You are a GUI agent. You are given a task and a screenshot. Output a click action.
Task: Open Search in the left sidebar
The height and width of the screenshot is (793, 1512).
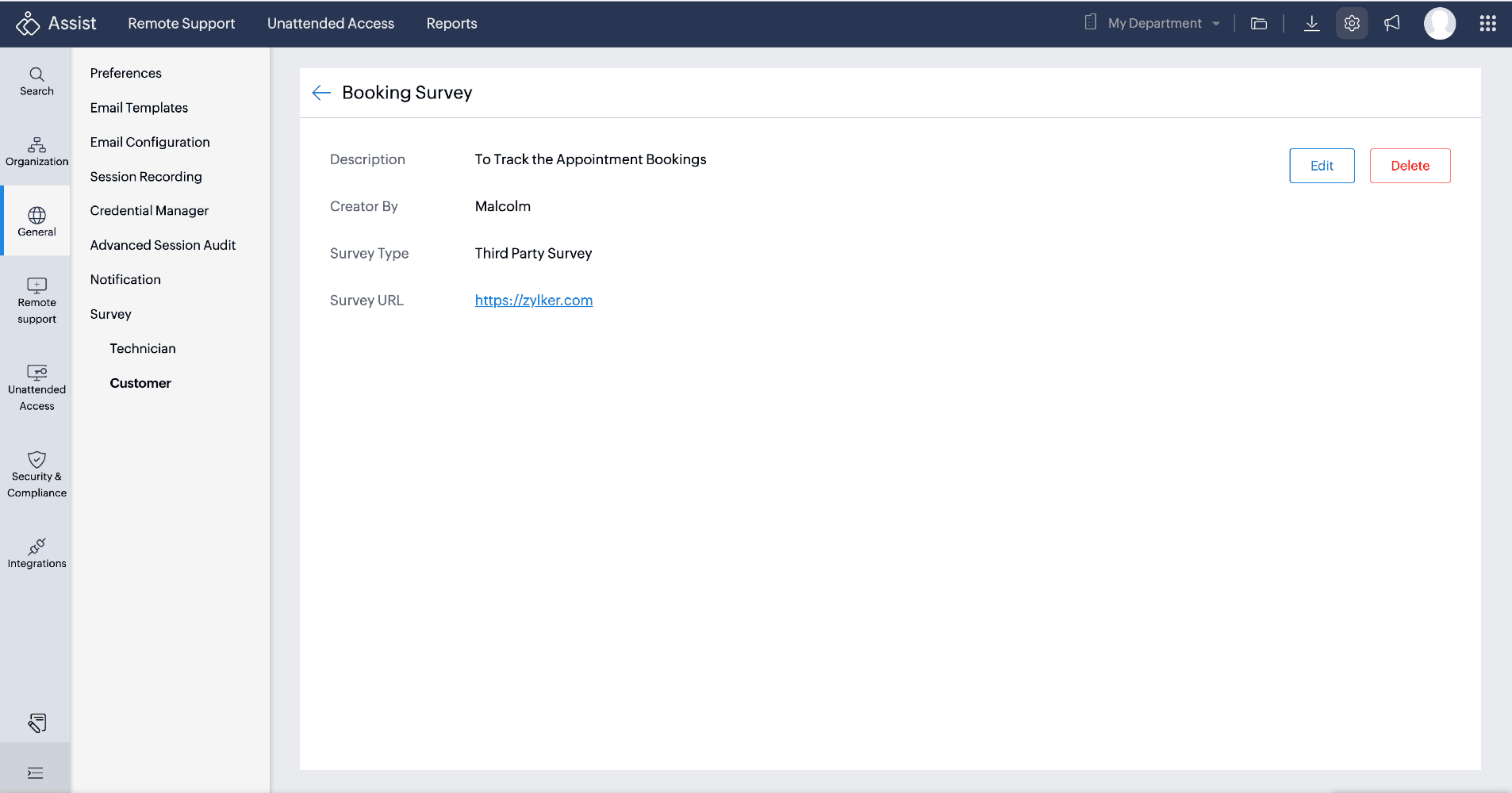tap(36, 82)
